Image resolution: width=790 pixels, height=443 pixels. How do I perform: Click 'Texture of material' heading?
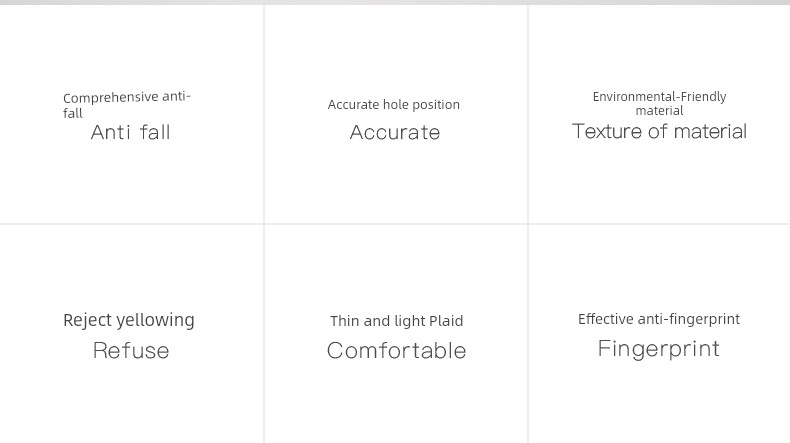(x=660, y=132)
